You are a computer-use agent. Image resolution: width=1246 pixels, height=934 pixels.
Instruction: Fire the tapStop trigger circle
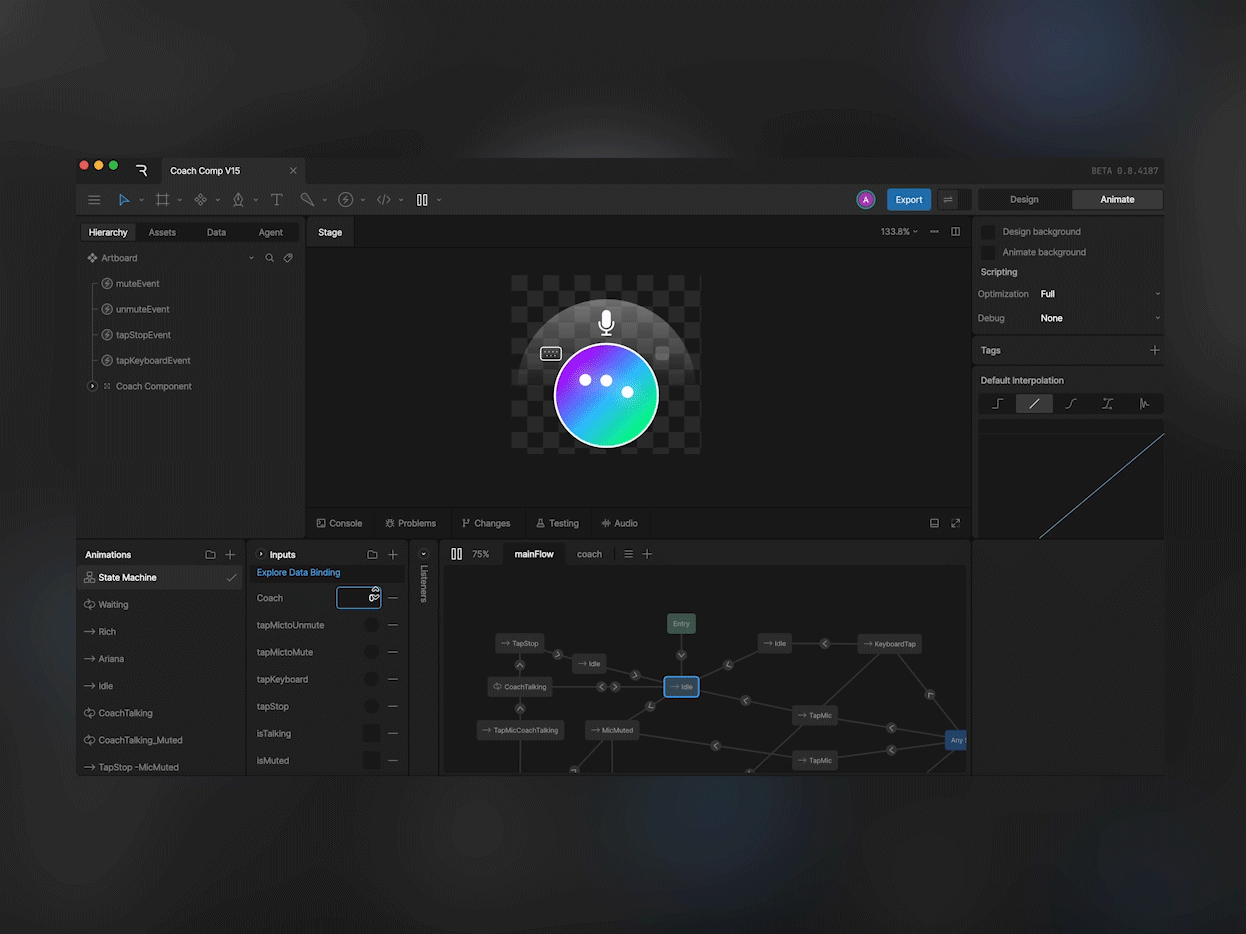[371, 706]
